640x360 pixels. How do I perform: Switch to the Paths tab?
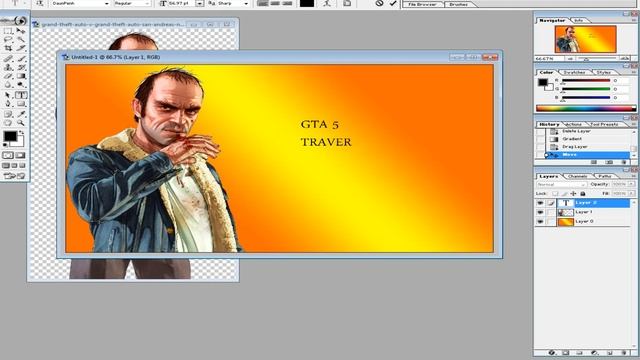click(x=605, y=176)
